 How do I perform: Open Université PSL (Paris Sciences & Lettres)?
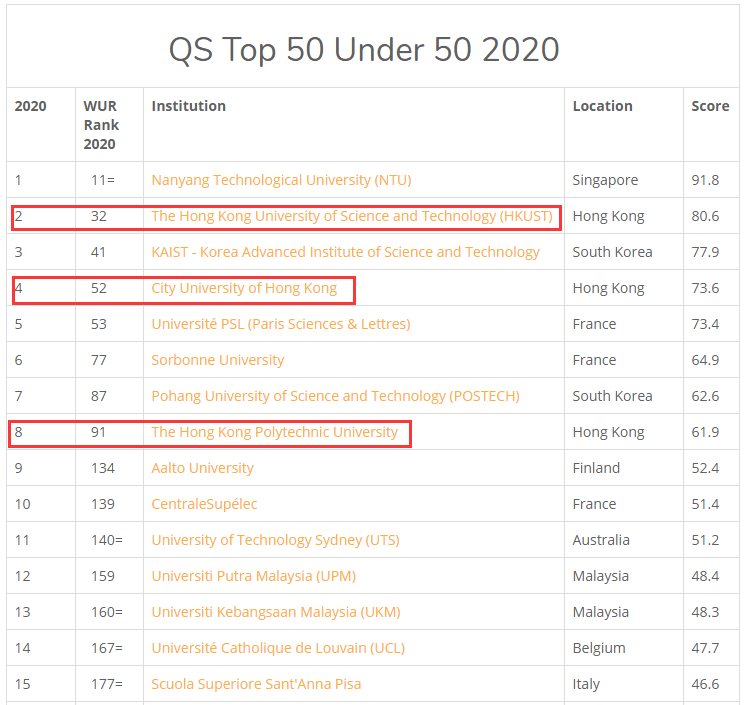point(280,324)
